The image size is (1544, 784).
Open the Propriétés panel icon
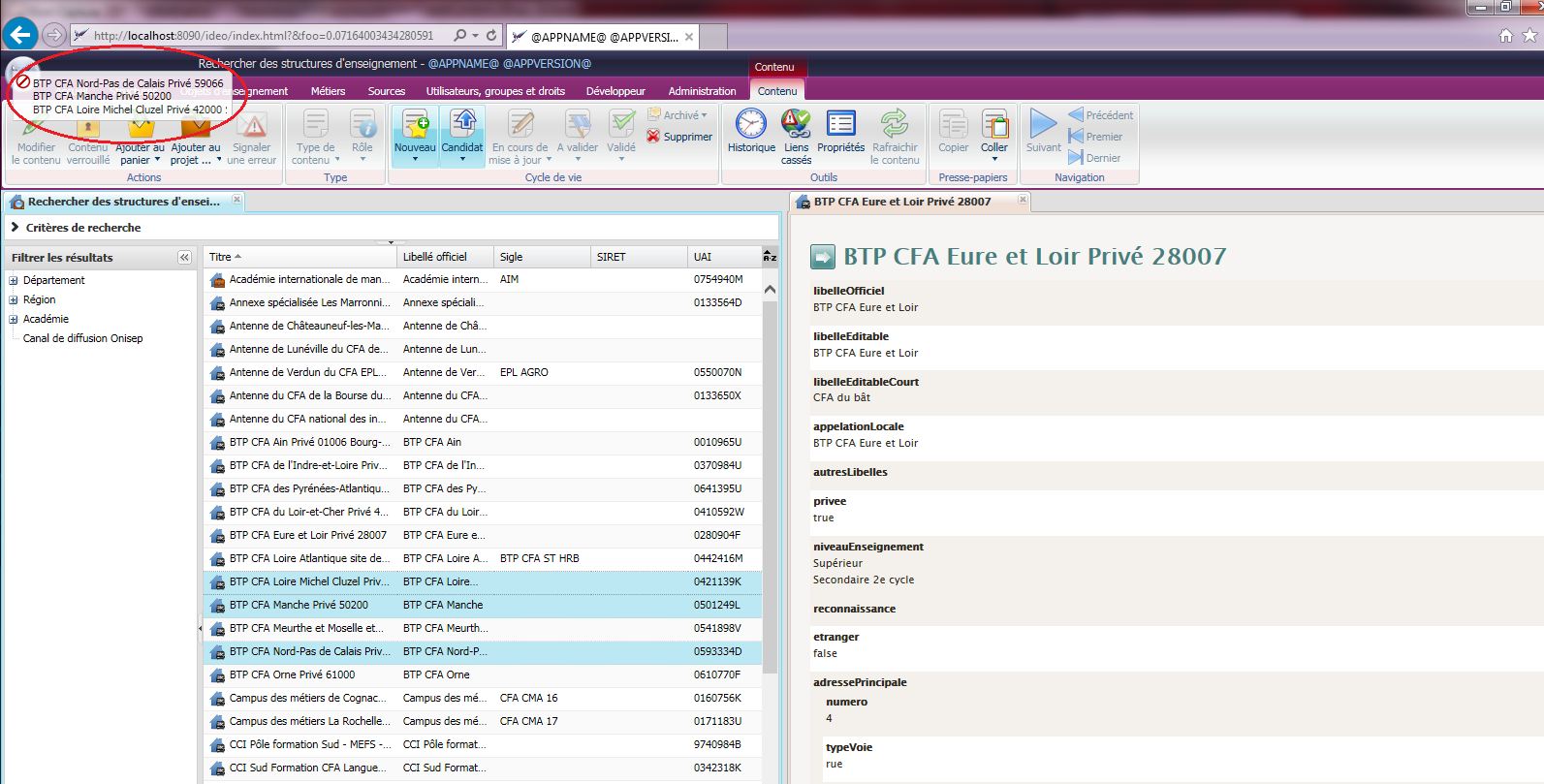coord(840,124)
